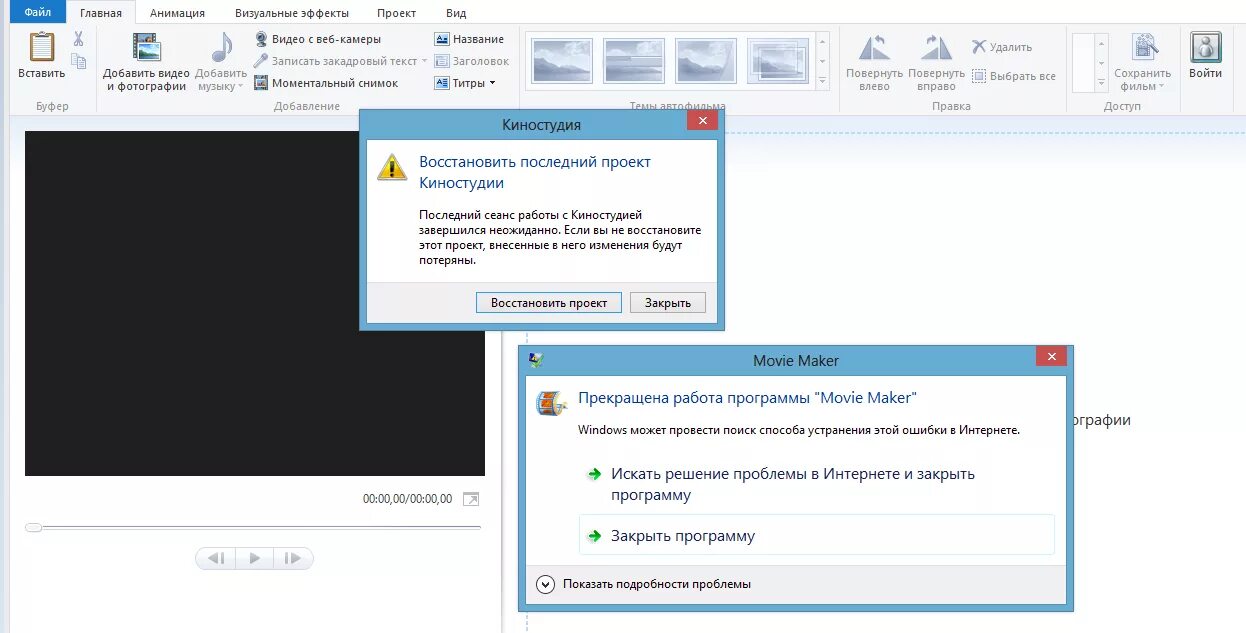Go to the next frame

293,558
